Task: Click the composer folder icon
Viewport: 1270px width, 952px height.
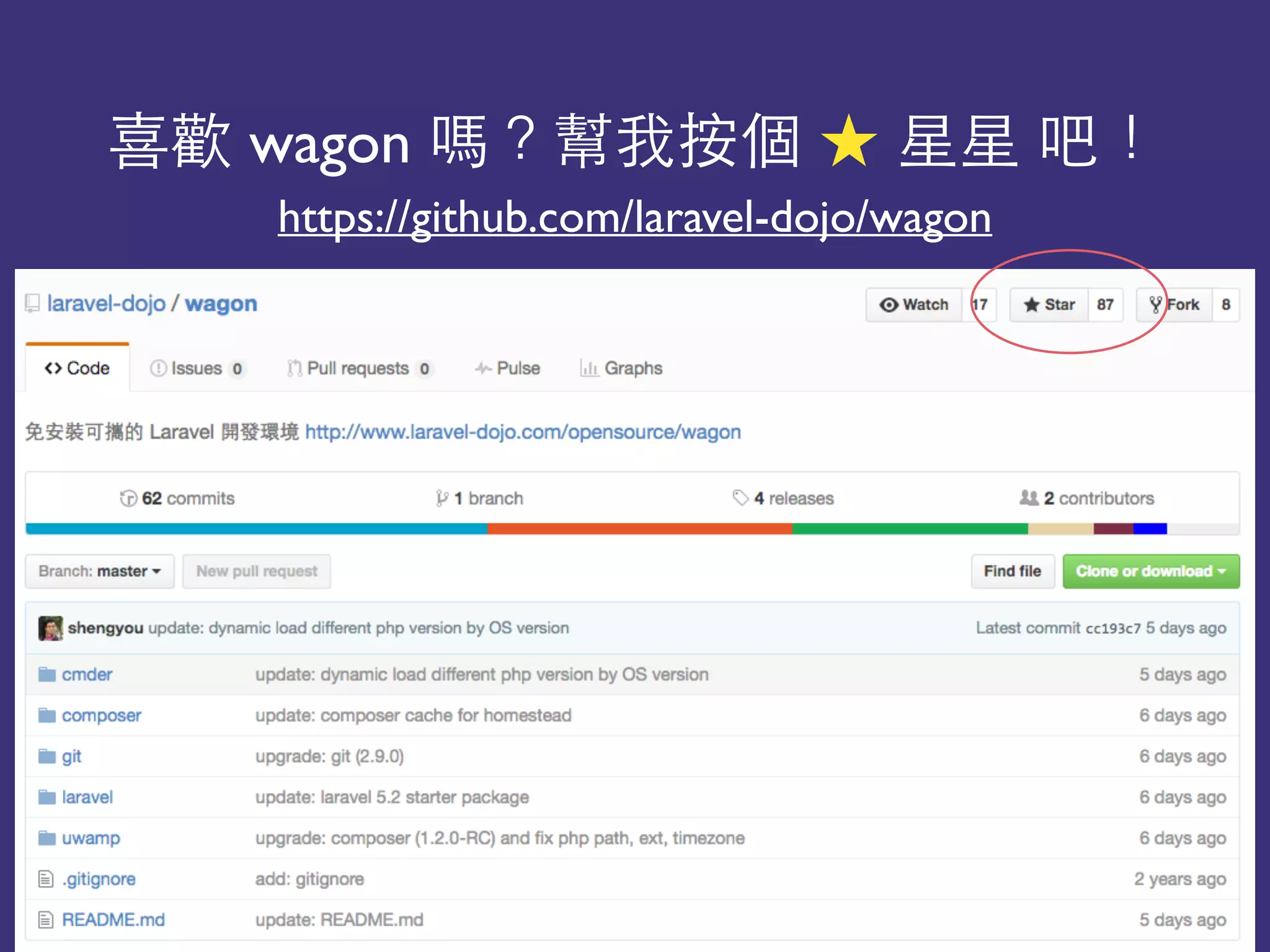Action: pyautogui.click(x=47, y=715)
